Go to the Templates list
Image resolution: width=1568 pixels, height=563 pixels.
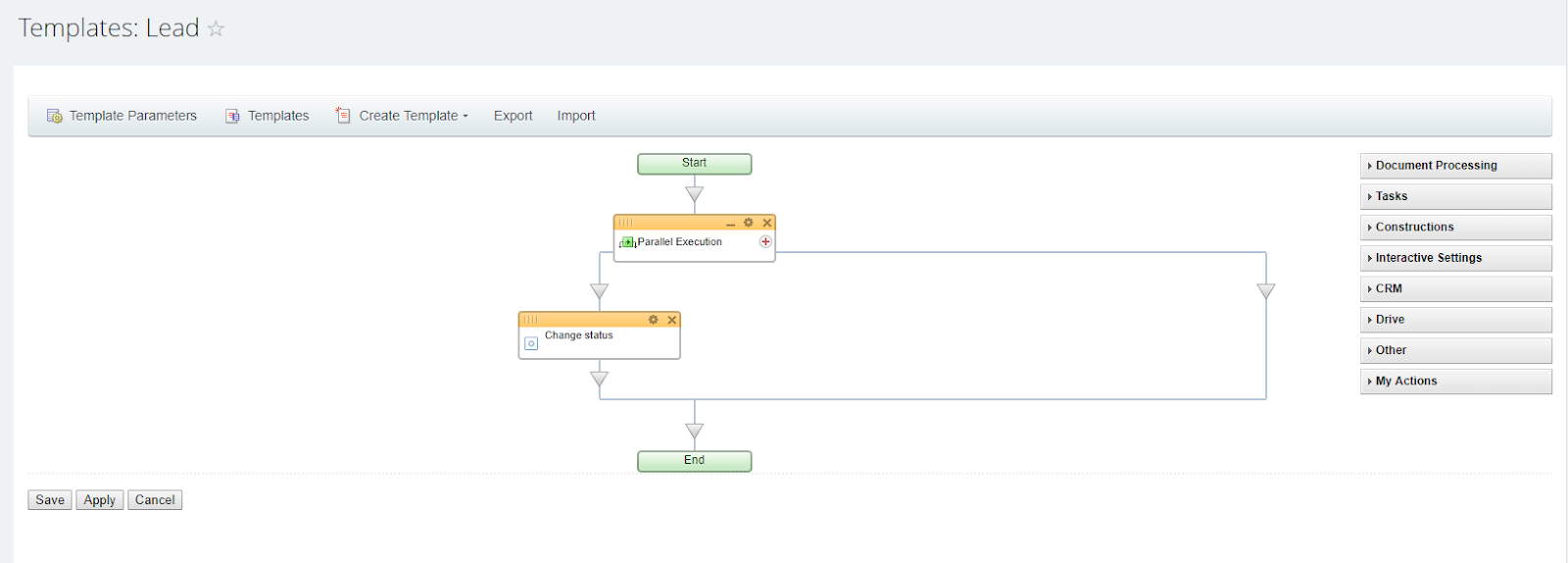[268, 116]
